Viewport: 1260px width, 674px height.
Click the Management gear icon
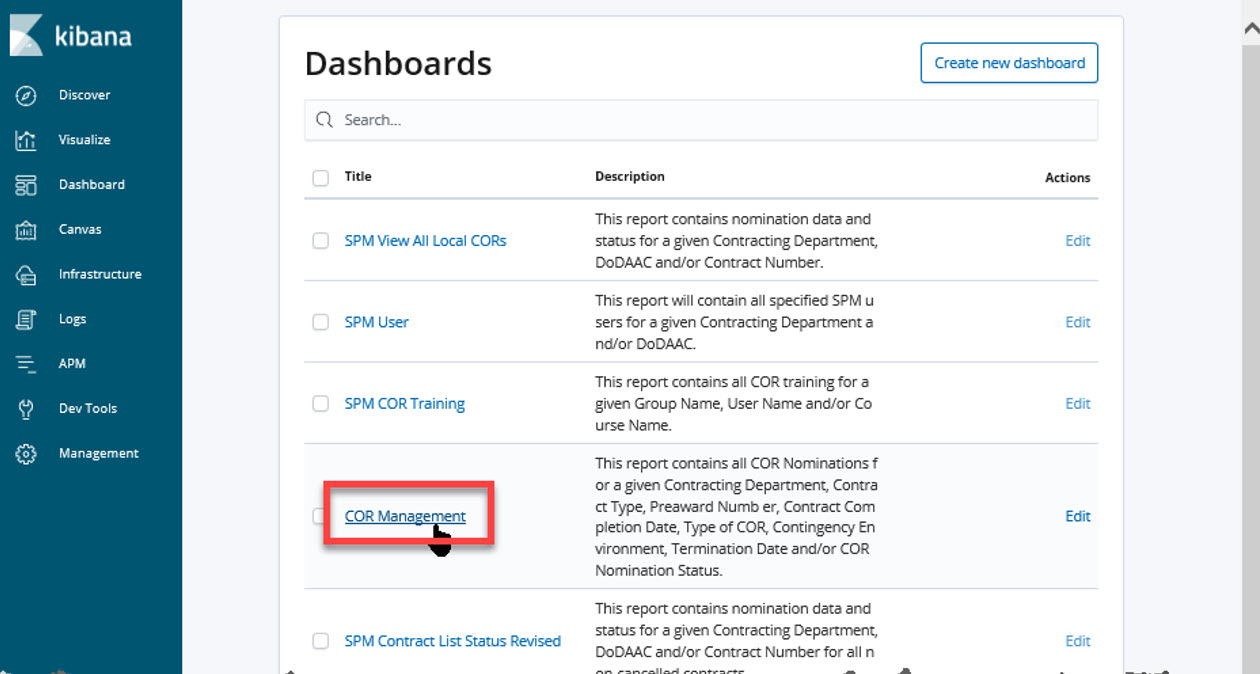(x=26, y=454)
